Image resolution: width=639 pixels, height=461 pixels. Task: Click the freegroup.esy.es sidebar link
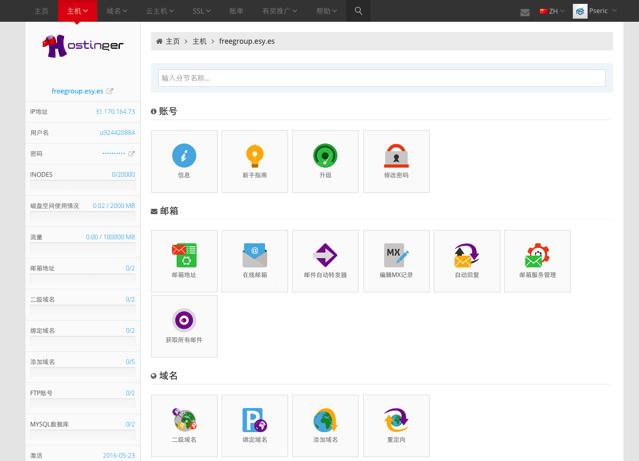(78, 91)
